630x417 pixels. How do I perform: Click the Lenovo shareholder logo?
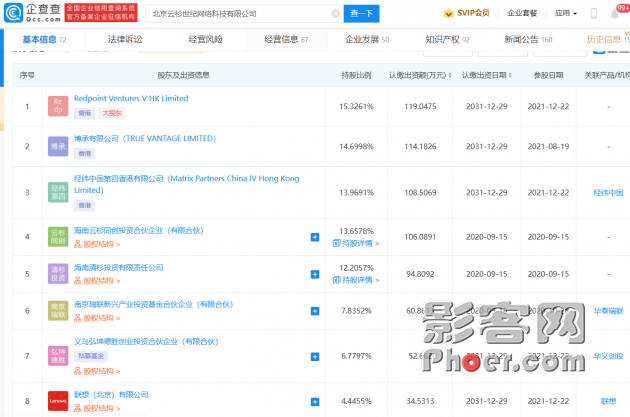click(x=58, y=401)
